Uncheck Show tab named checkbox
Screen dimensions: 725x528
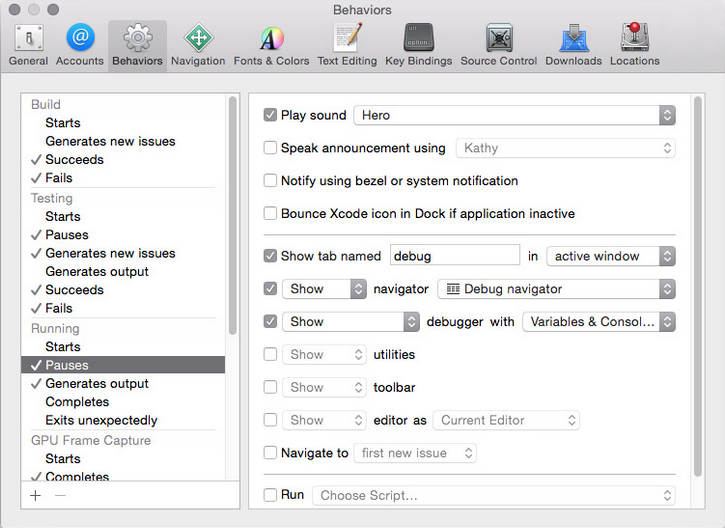click(x=270, y=256)
